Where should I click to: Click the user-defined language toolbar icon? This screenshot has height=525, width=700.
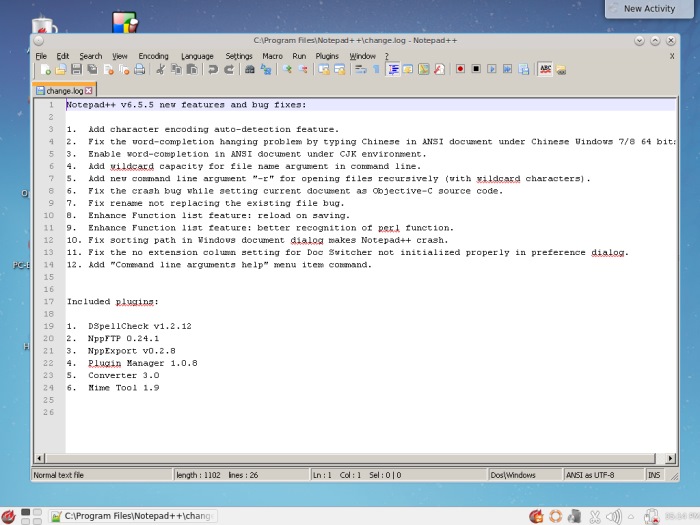tap(408, 69)
